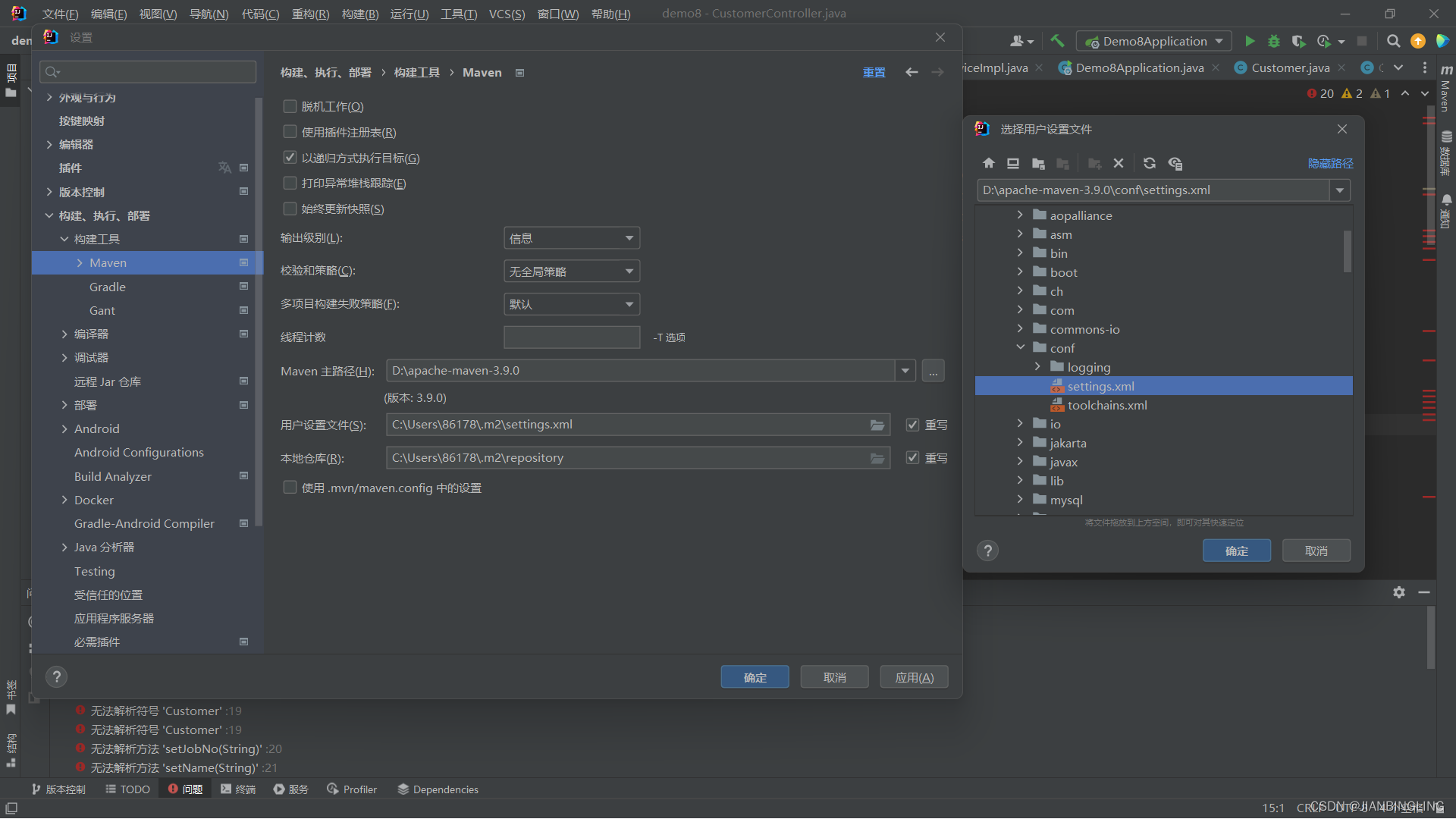Open tool window gear settings icon
The image size is (1456, 819).
[1399, 592]
